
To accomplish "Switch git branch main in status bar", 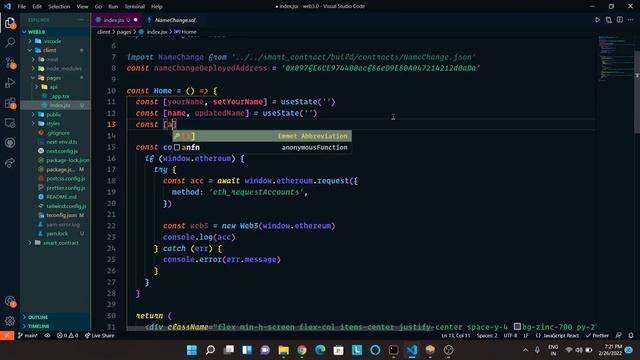I will click(x=28, y=336).
